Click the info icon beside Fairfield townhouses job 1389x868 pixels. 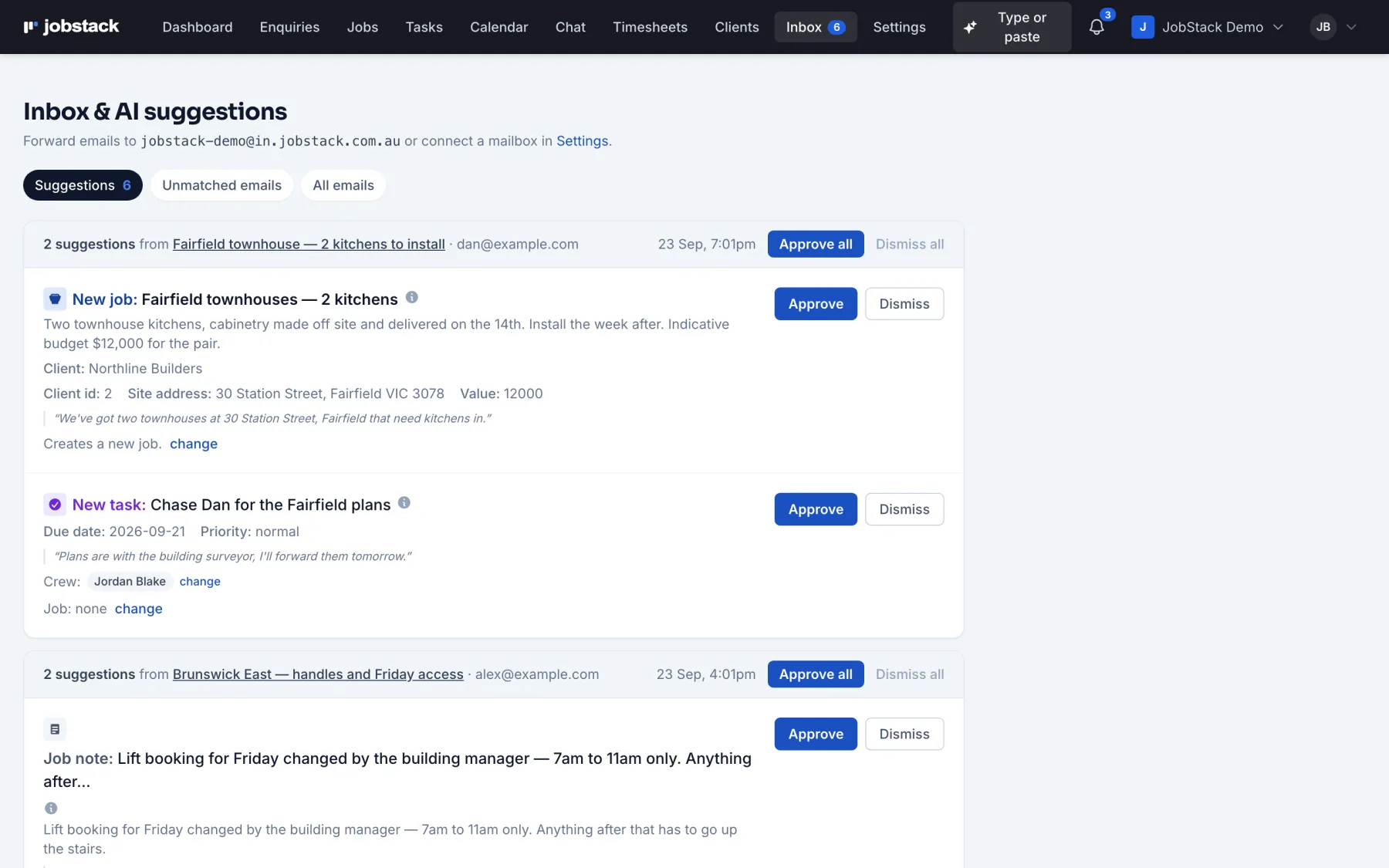click(x=412, y=297)
